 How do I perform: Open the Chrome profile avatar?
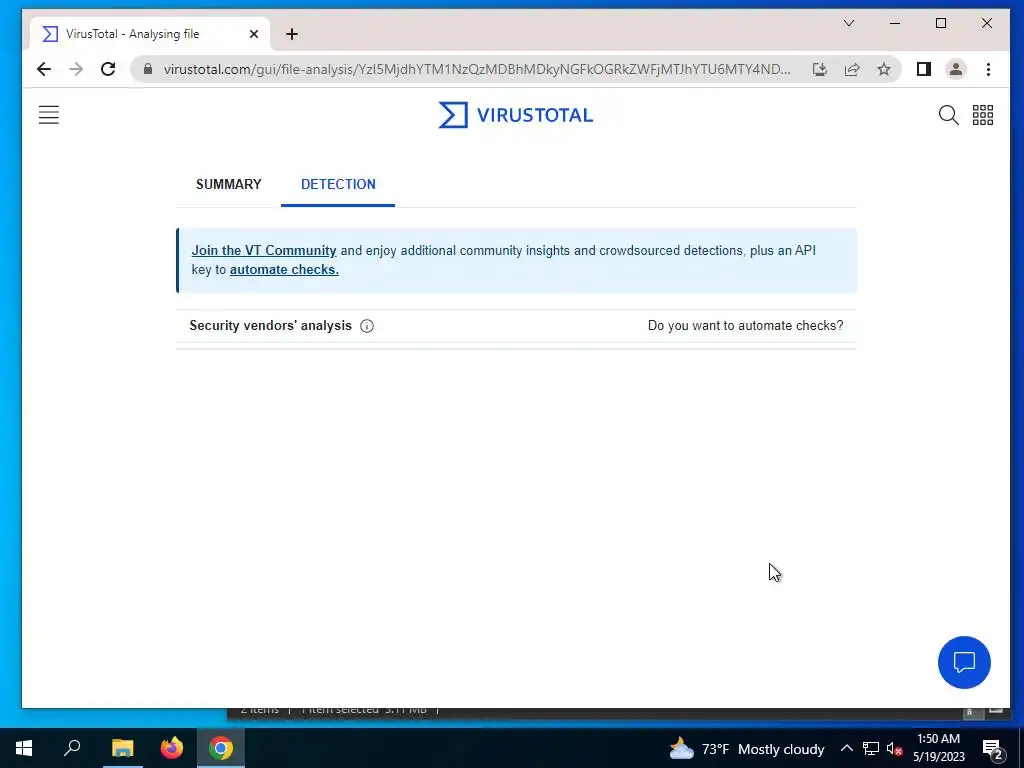pyautogui.click(x=955, y=69)
